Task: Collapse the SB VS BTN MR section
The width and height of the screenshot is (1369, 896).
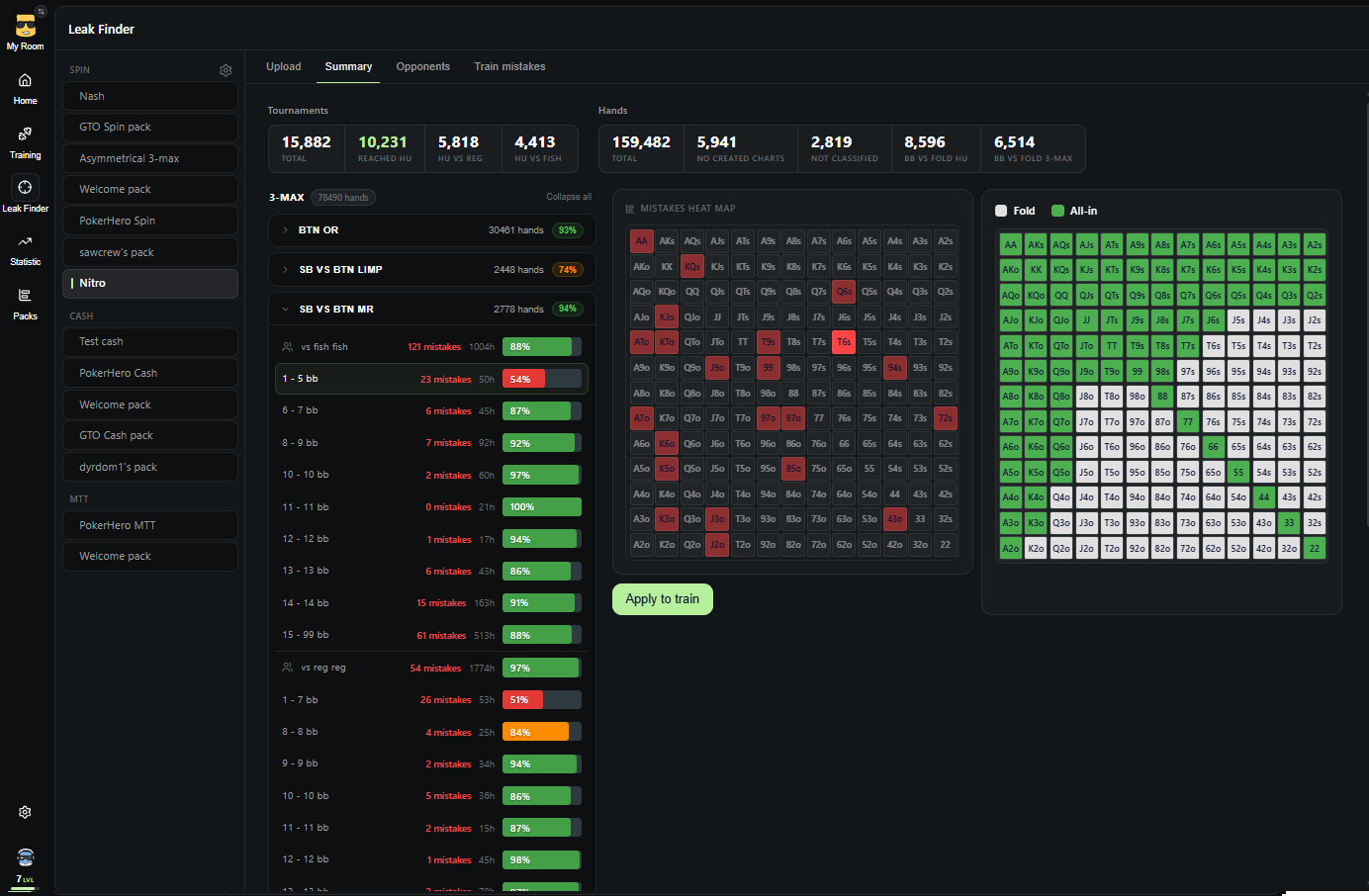Action: [432, 310]
